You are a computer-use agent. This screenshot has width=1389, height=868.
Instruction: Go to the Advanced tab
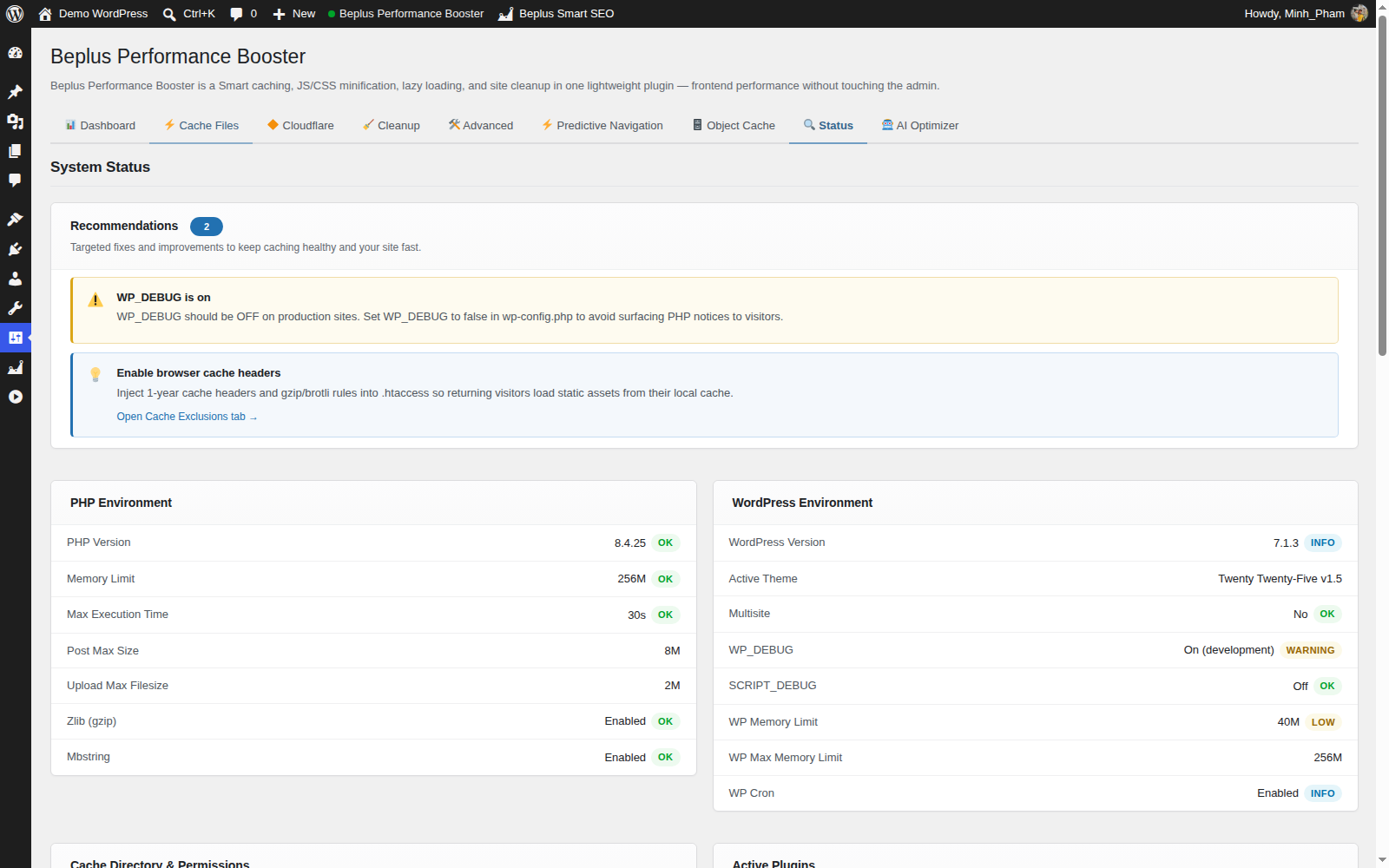(481, 126)
